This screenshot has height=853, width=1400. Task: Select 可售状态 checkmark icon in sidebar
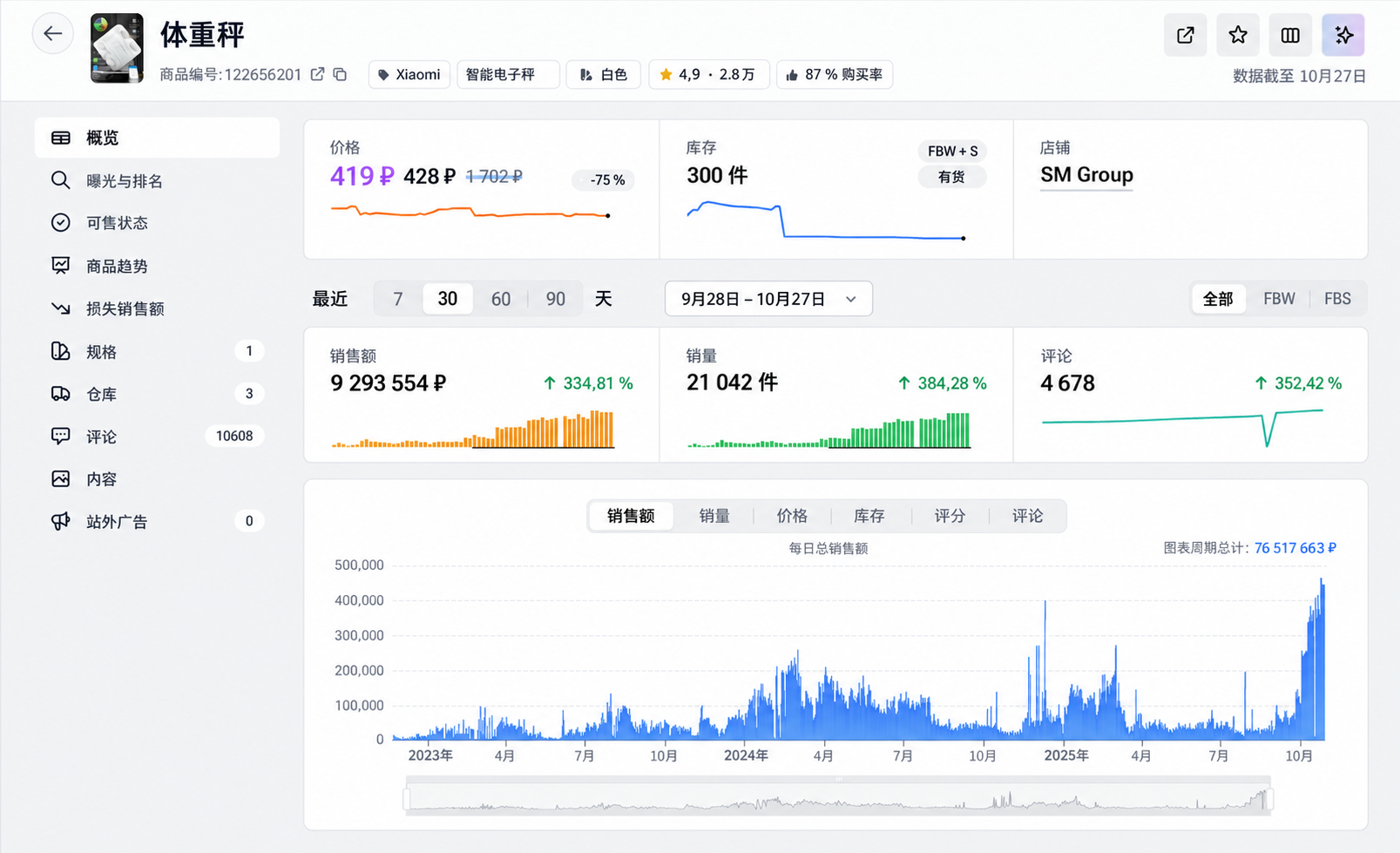(x=60, y=223)
